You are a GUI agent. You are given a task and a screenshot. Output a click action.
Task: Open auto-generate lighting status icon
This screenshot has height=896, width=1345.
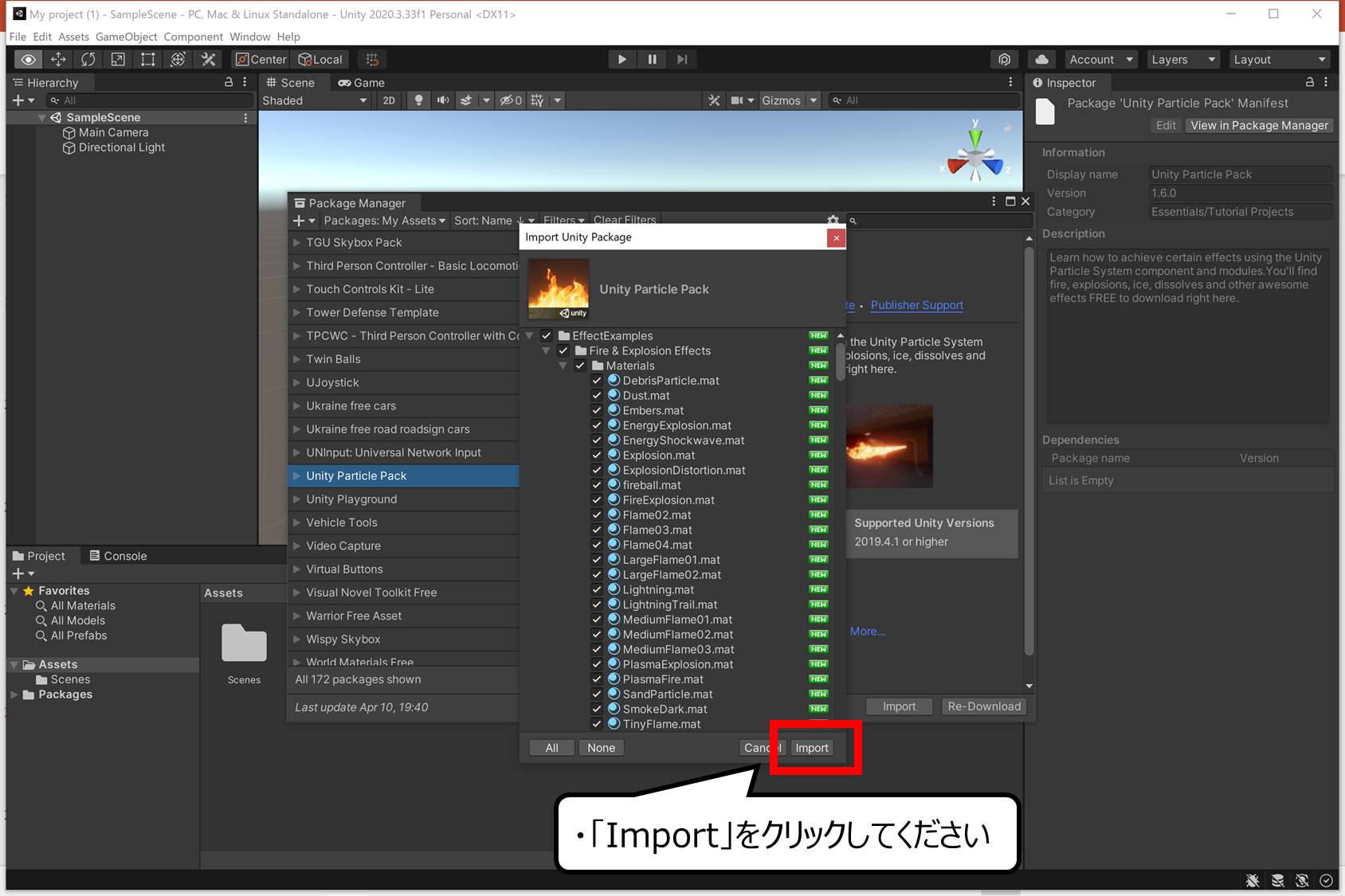(1302, 880)
